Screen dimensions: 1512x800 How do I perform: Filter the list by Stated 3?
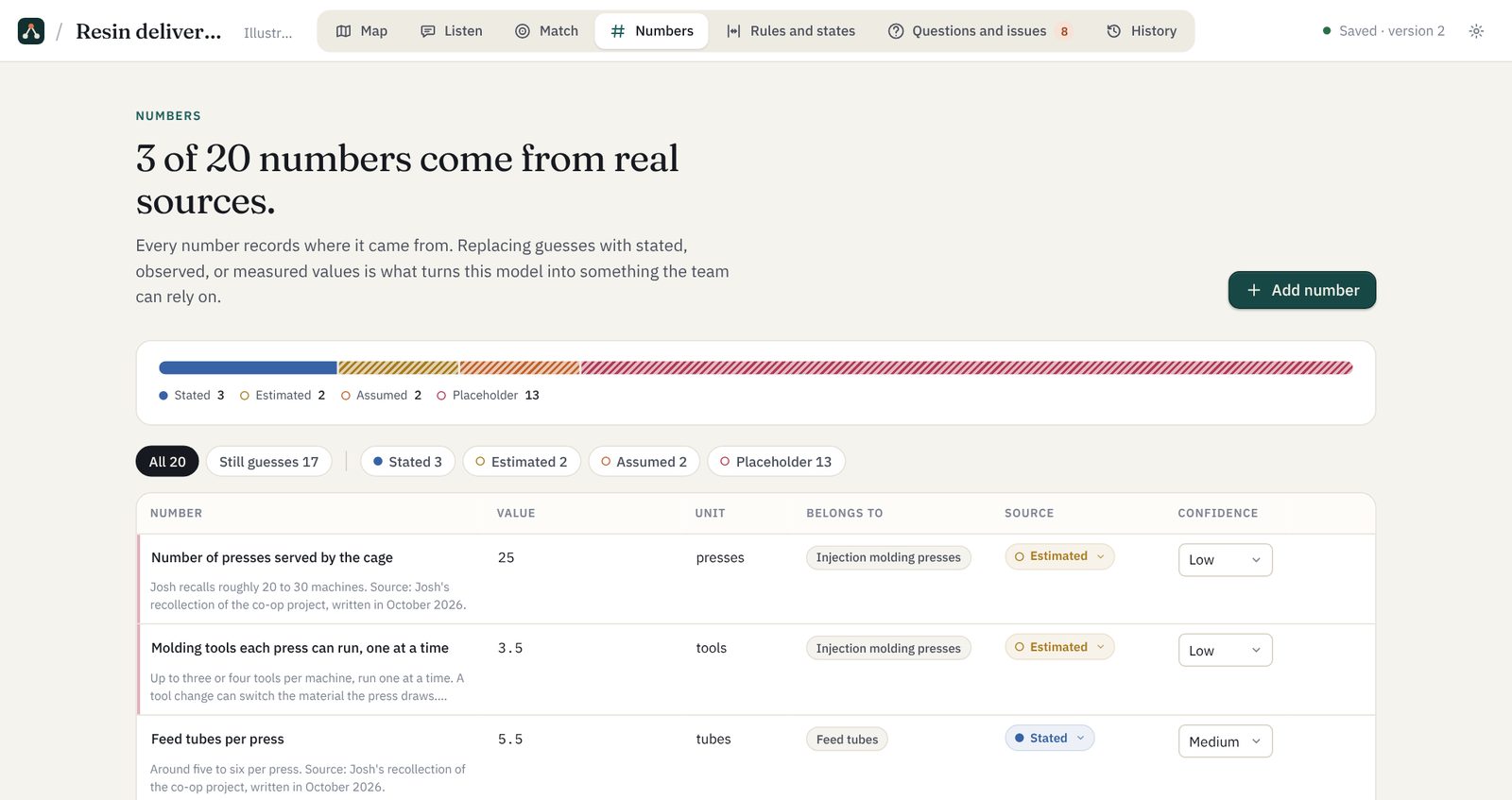[407, 461]
